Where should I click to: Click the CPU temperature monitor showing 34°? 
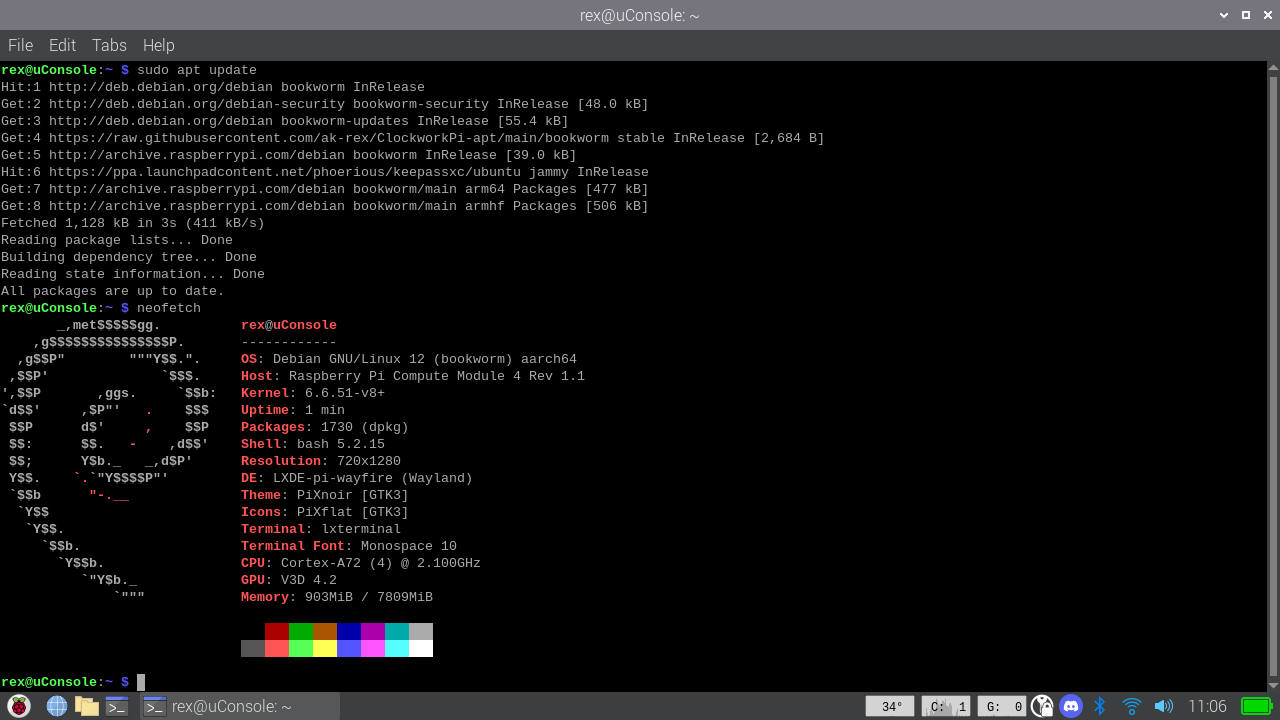[890, 706]
